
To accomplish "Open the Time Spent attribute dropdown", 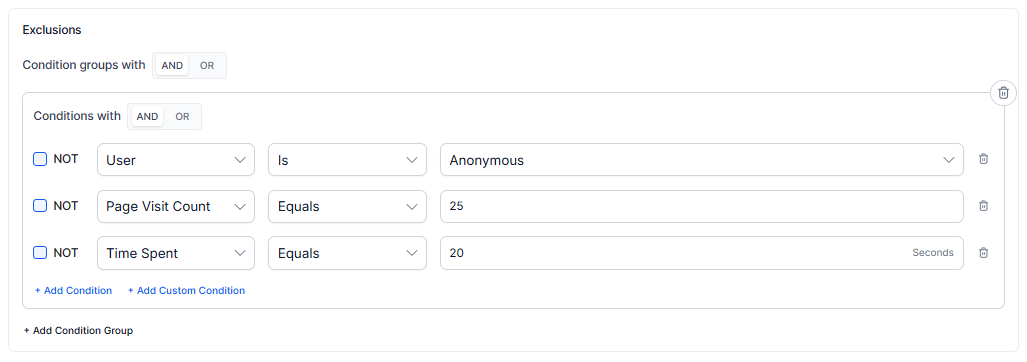I will [x=176, y=253].
